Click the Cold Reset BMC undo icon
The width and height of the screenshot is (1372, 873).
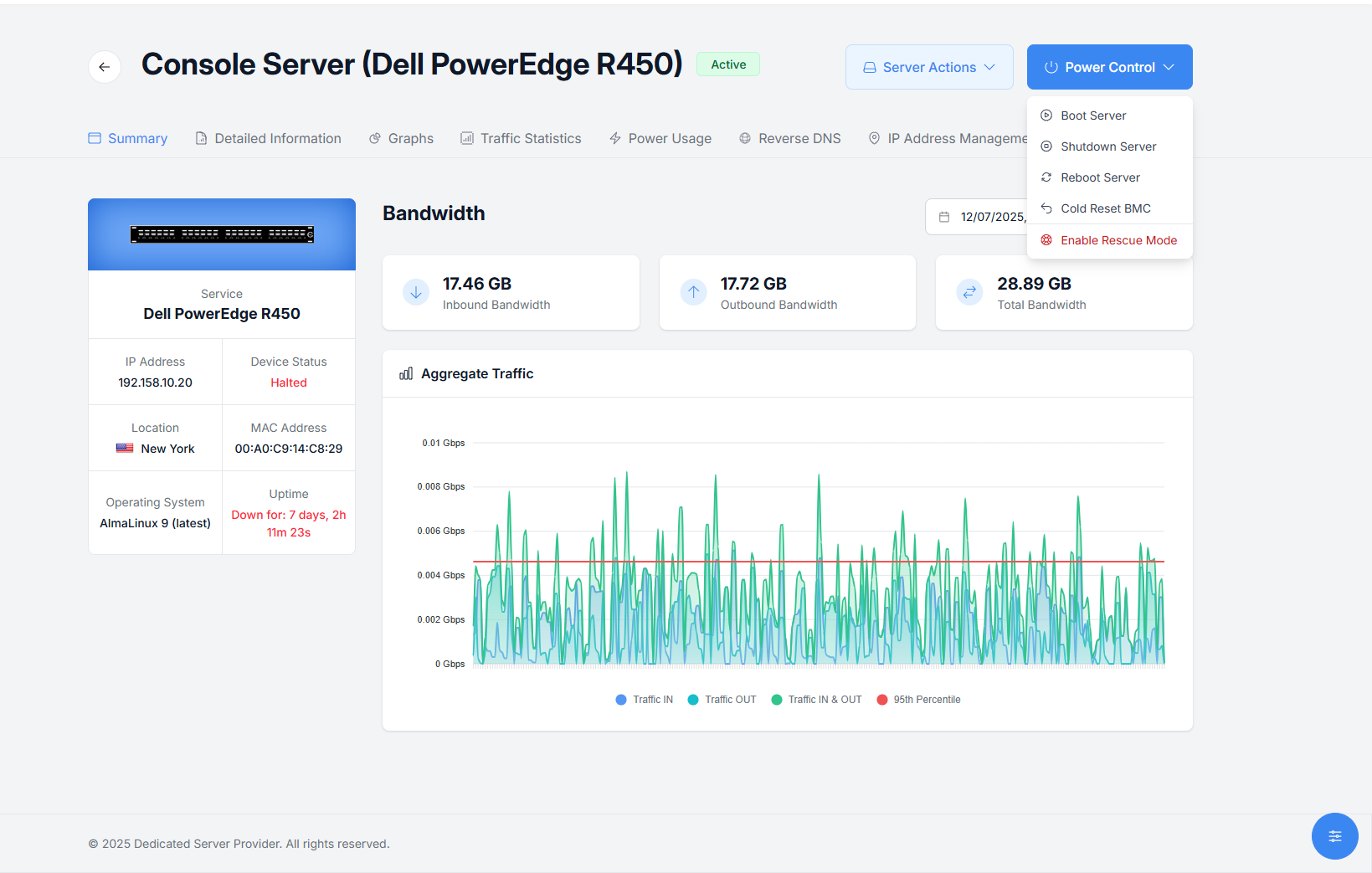[x=1046, y=208]
